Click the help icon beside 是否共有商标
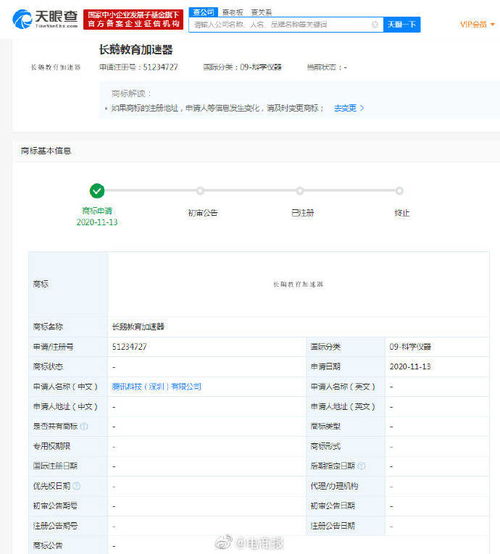This screenshot has height=554, width=500. (84, 426)
